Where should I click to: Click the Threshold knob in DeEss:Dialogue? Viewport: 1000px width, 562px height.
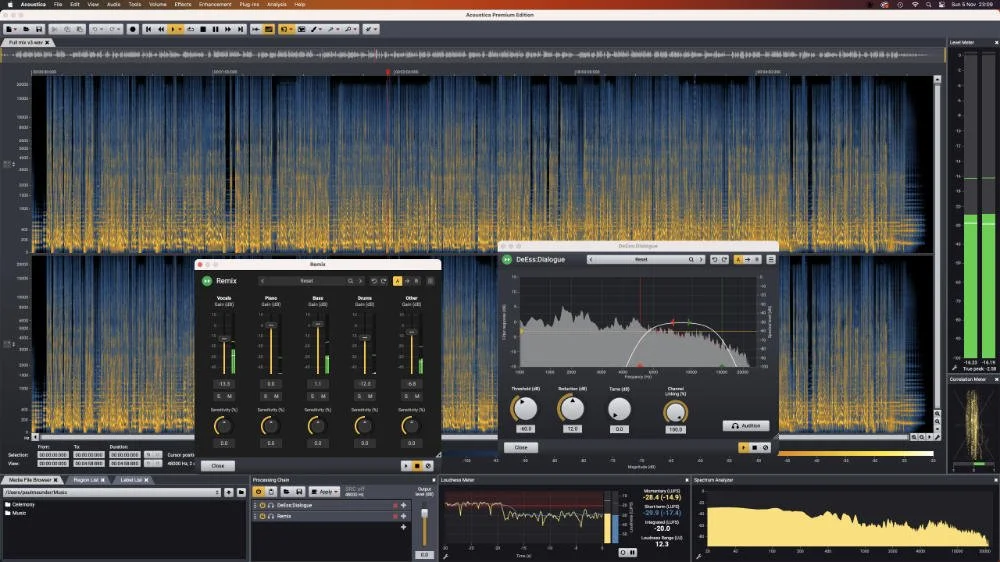tap(525, 408)
